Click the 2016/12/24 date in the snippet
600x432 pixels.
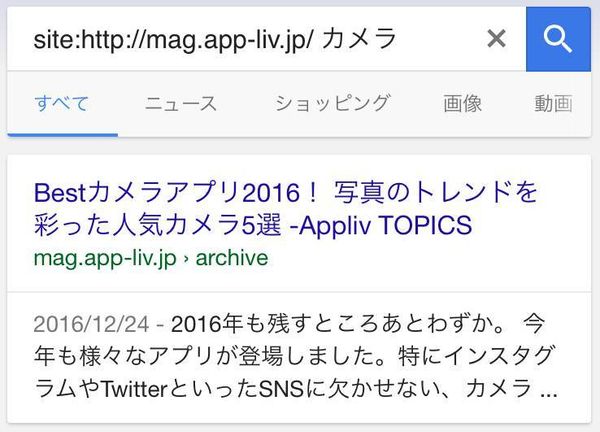pos(91,324)
